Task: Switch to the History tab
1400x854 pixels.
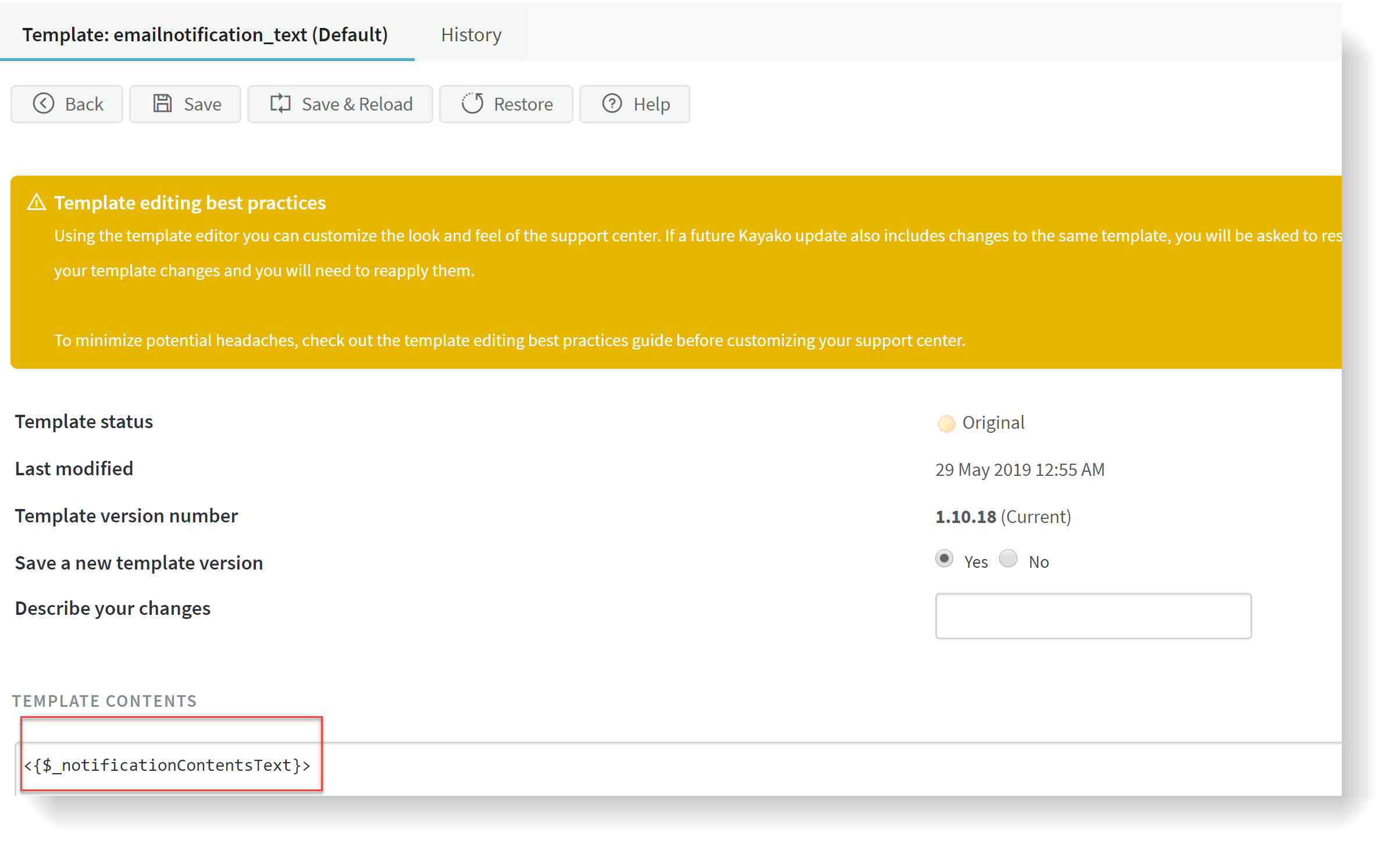Action: point(471,34)
